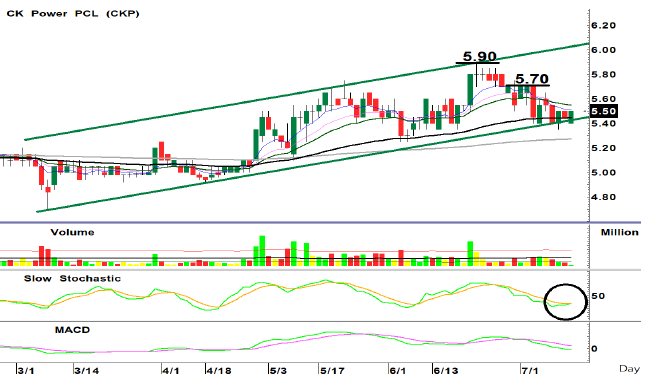Click the black circle on Slow Stochastic
657x388 pixels.
[566, 301]
